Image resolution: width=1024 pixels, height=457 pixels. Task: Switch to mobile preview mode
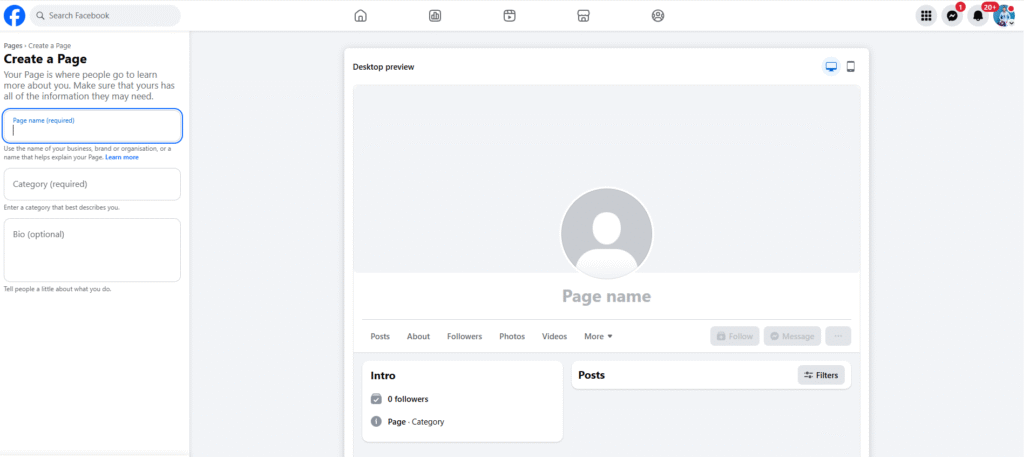(851, 67)
